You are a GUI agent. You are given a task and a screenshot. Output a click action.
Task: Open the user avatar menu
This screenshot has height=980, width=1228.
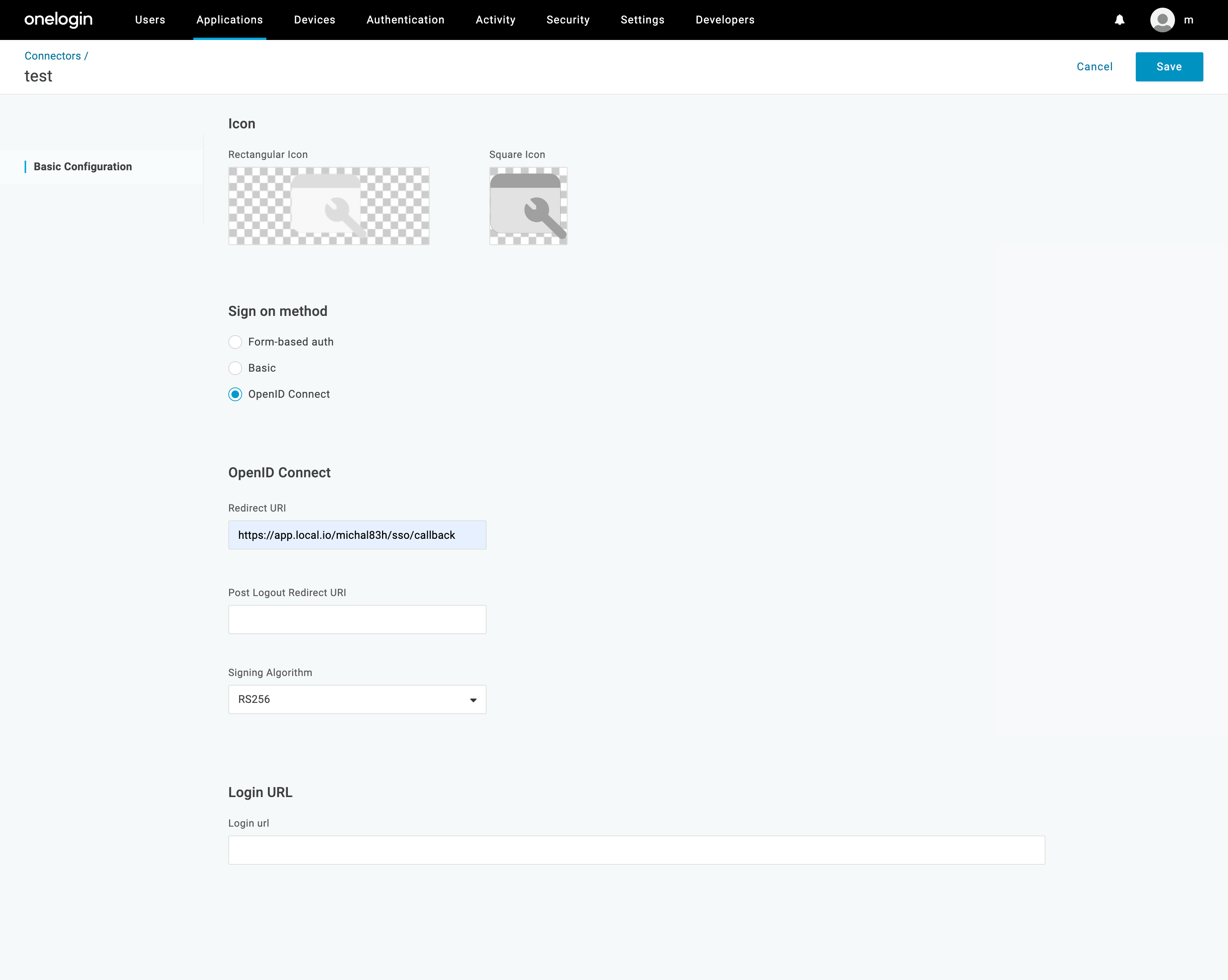coord(1162,20)
